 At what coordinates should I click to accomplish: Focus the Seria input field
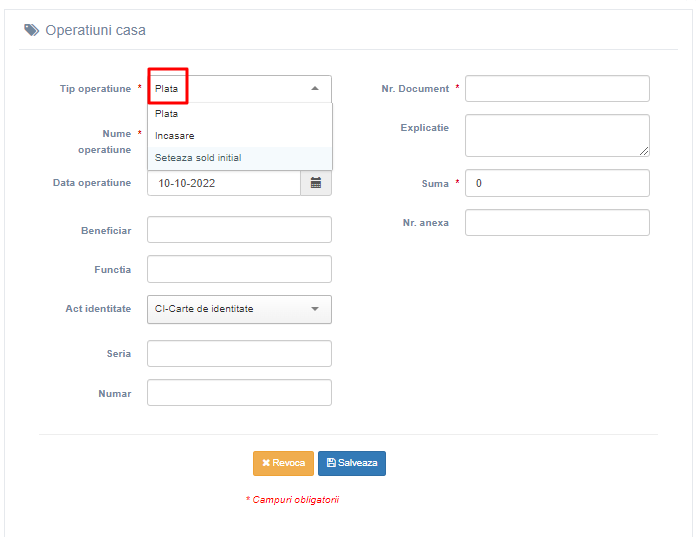pos(239,354)
